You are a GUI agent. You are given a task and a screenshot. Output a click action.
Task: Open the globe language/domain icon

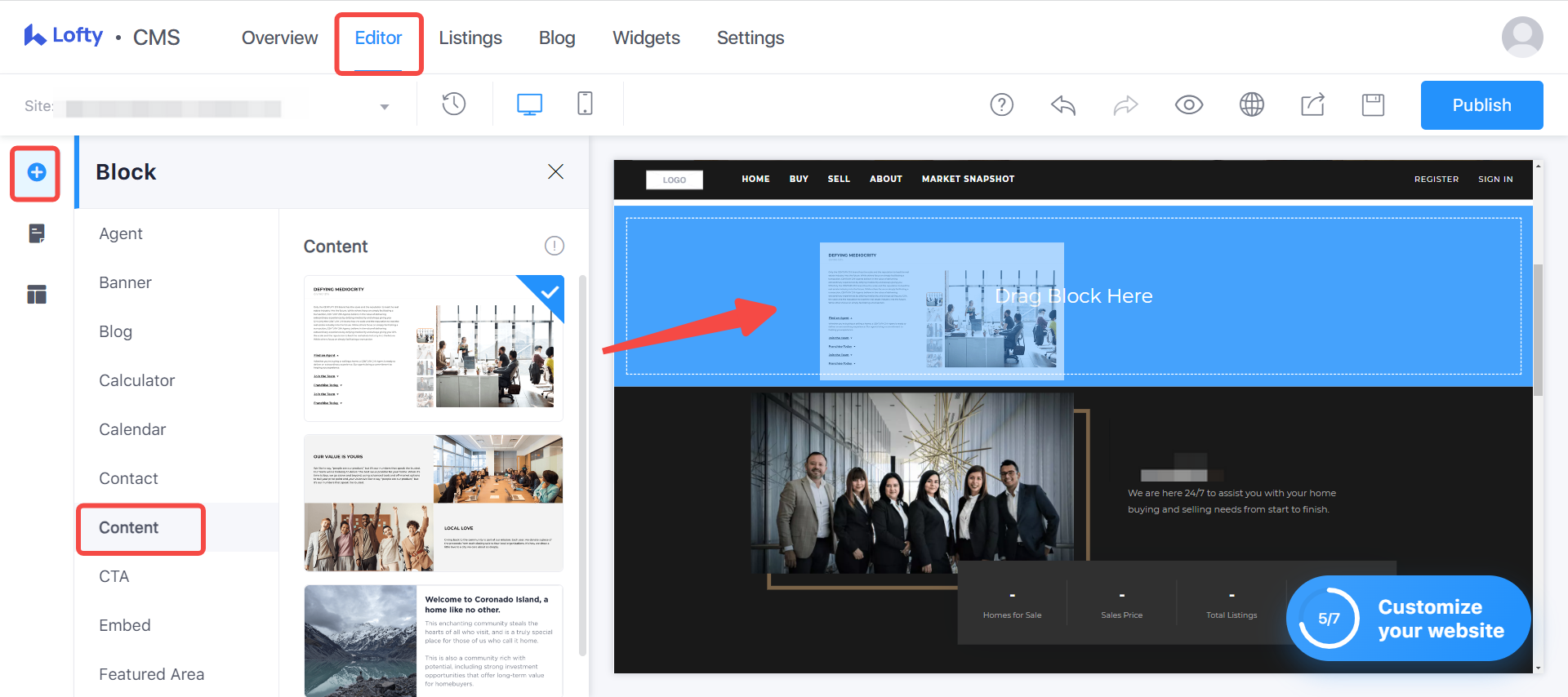tap(1252, 104)
